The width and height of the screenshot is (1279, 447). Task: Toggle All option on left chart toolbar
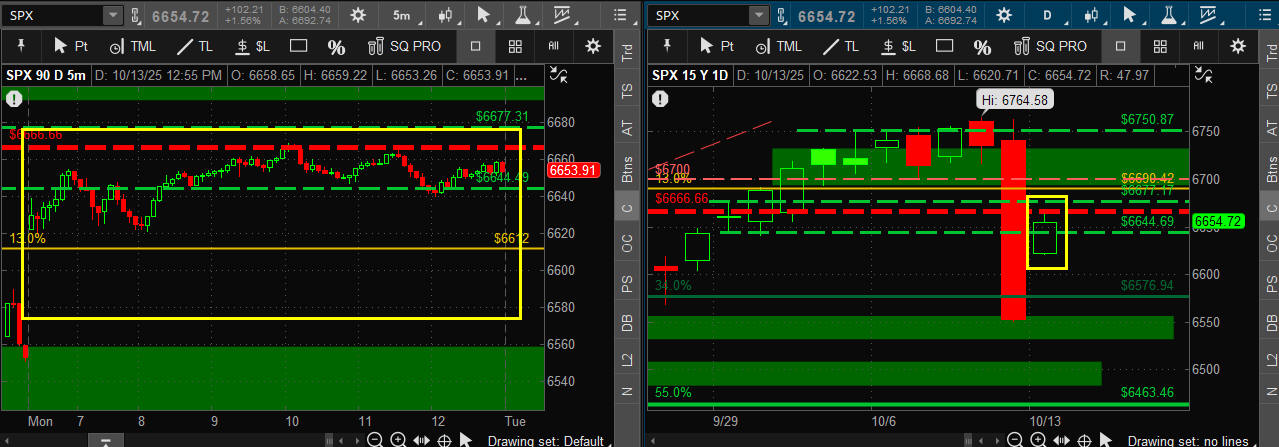click(553, 46)
